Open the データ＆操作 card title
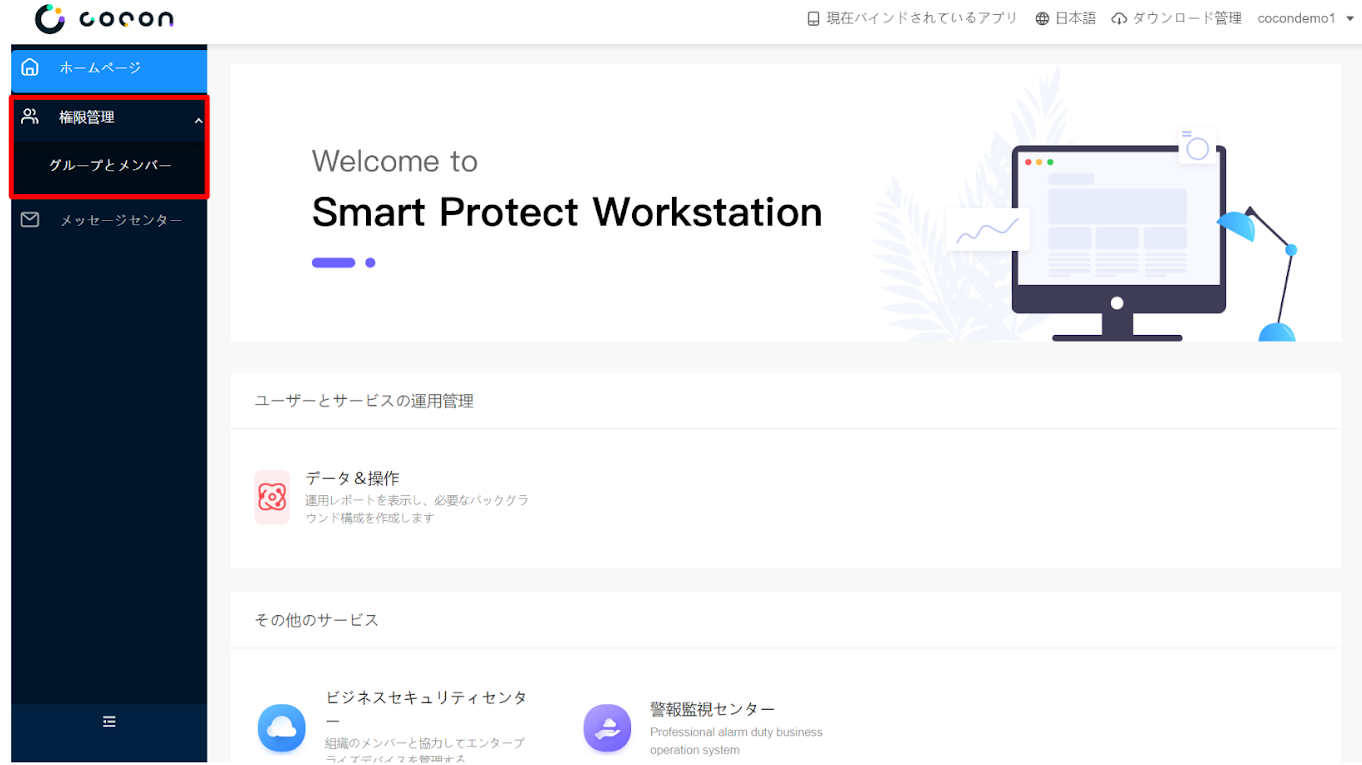This screenshot has height=765, width=1362. pos(352,478)
